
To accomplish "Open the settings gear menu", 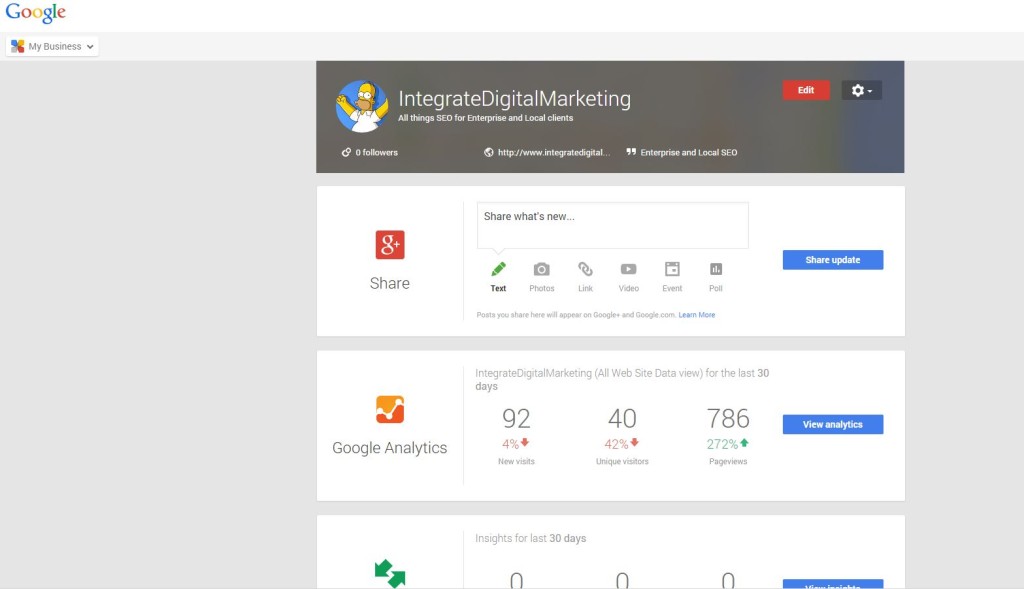I will pos(856,90).
